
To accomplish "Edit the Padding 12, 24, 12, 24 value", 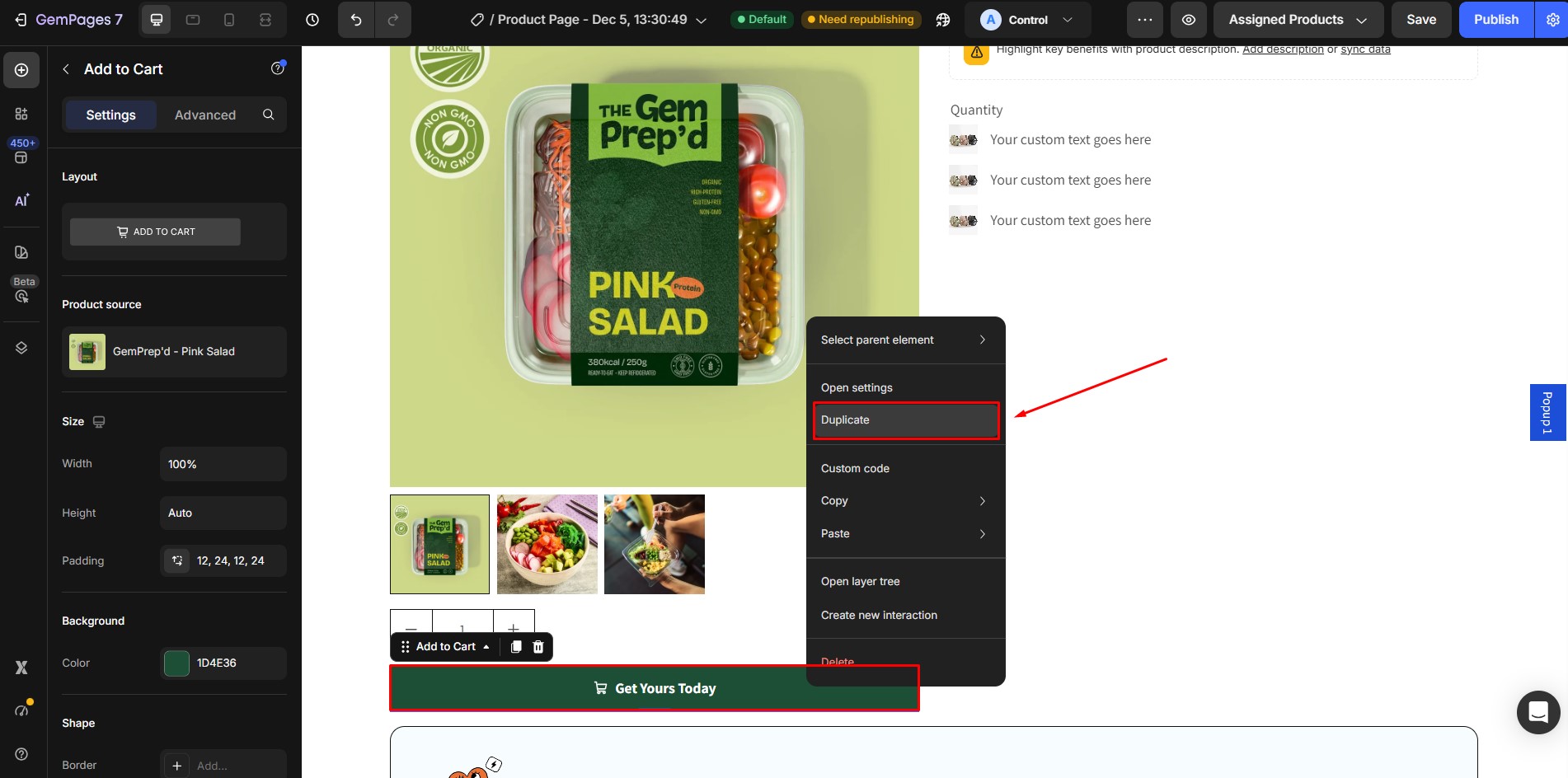I will (x=230, y=560).
